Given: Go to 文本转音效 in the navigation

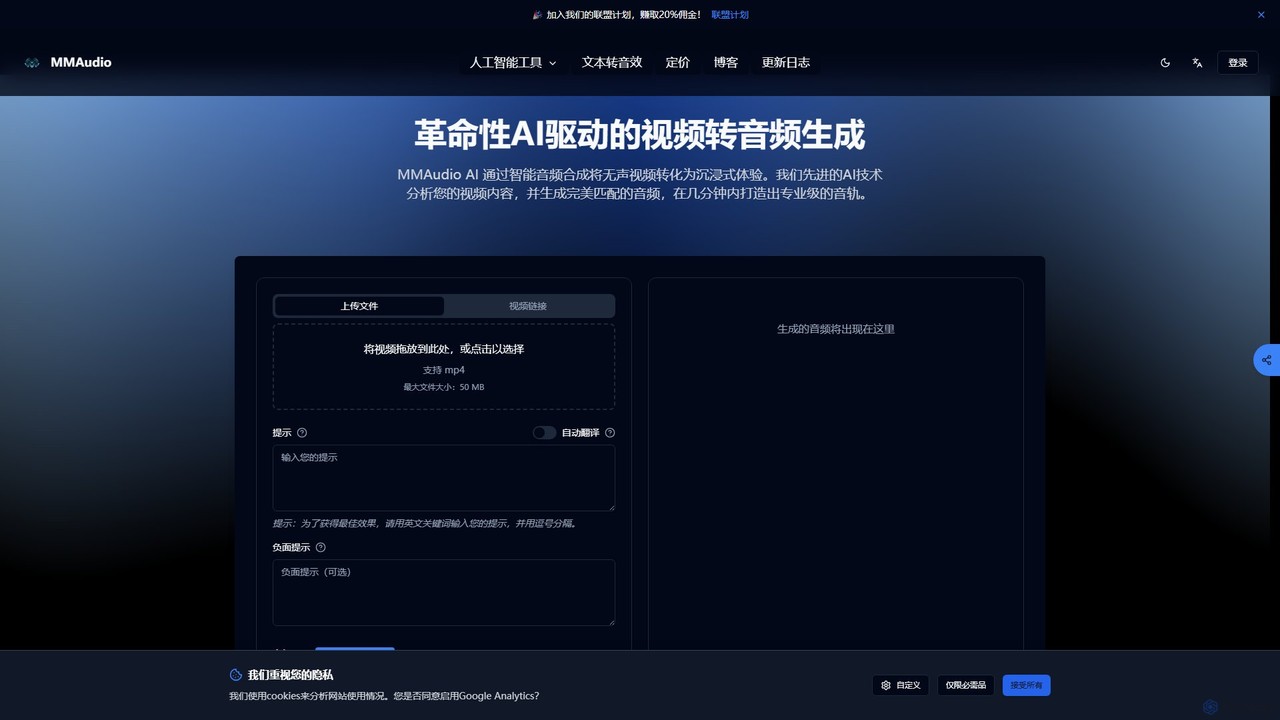Looking at the screenshot, I should tap(612, 62).
